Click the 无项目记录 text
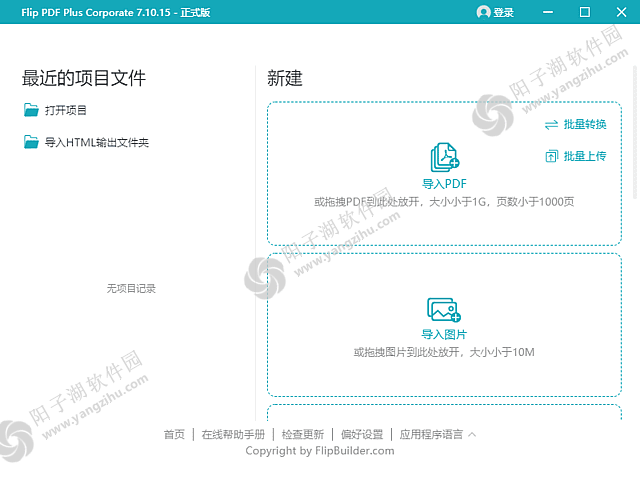This screenshot has width=640, height=480. 131,289
